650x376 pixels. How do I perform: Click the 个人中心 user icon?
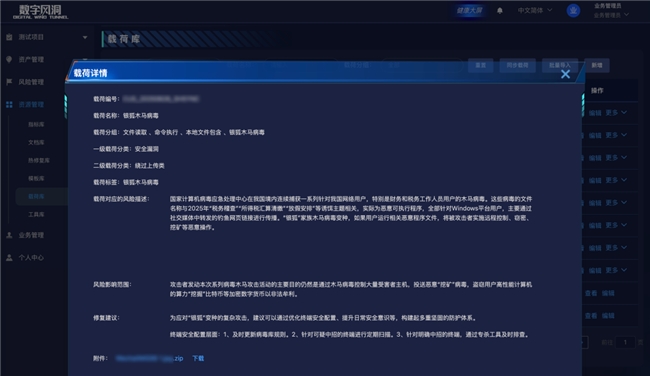click(9, 257)
